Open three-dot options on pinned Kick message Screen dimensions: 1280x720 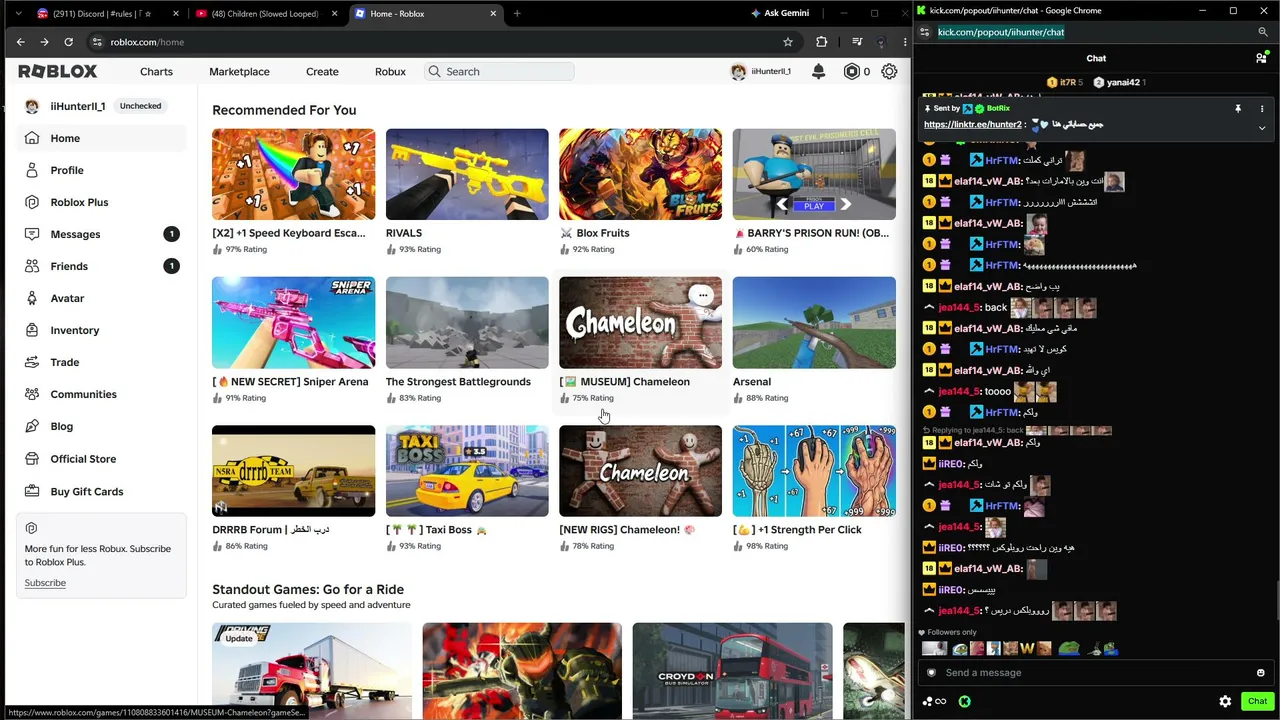coord(1261,108)
